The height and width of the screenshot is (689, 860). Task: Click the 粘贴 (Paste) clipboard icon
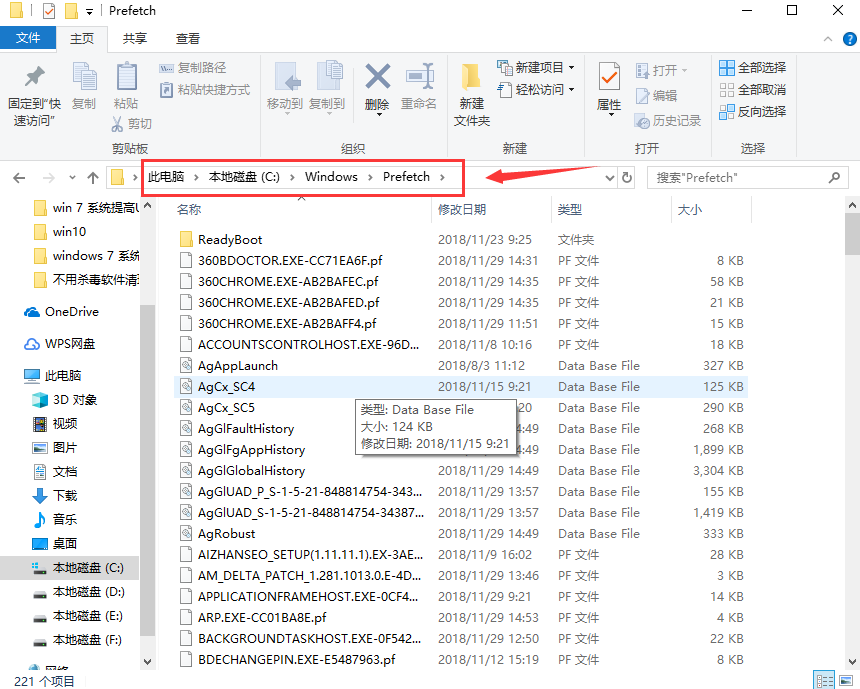(x=126, y=78)
